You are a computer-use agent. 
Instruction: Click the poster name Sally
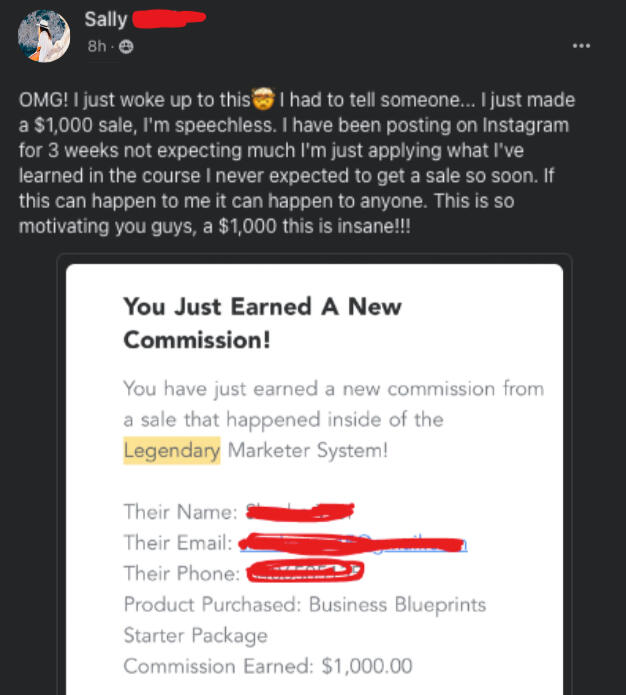[x=106, y=19]
